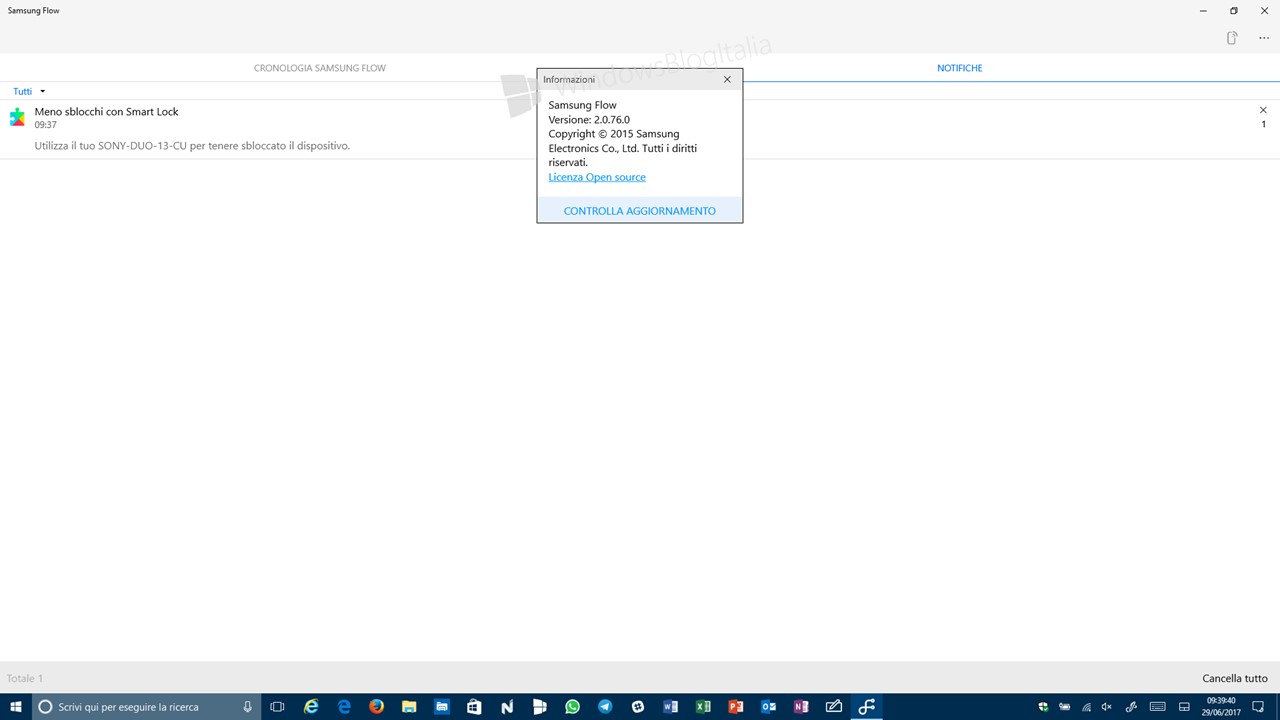Click the Samsung Flow taskbar icon
Viewport: 1280px width, 720px height.
click(867, 707)
